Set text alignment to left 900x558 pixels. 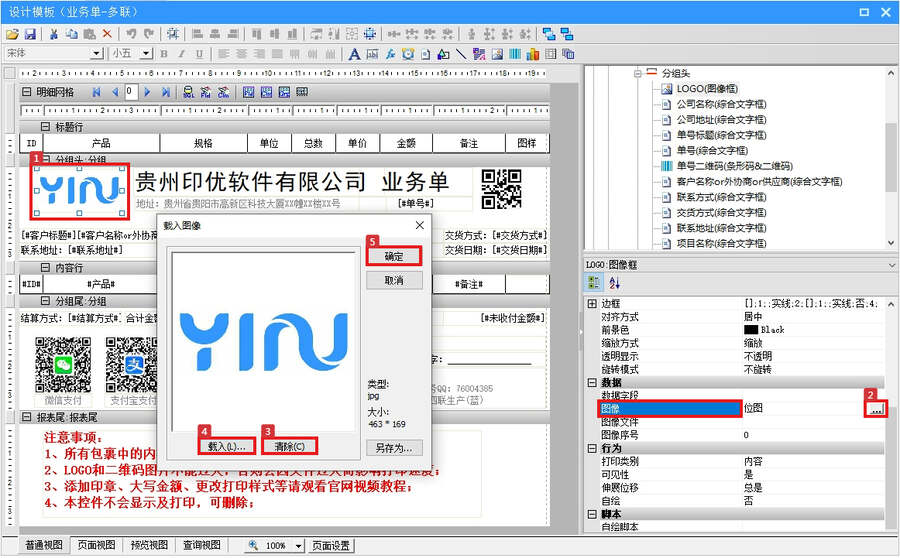pos(223,54)
